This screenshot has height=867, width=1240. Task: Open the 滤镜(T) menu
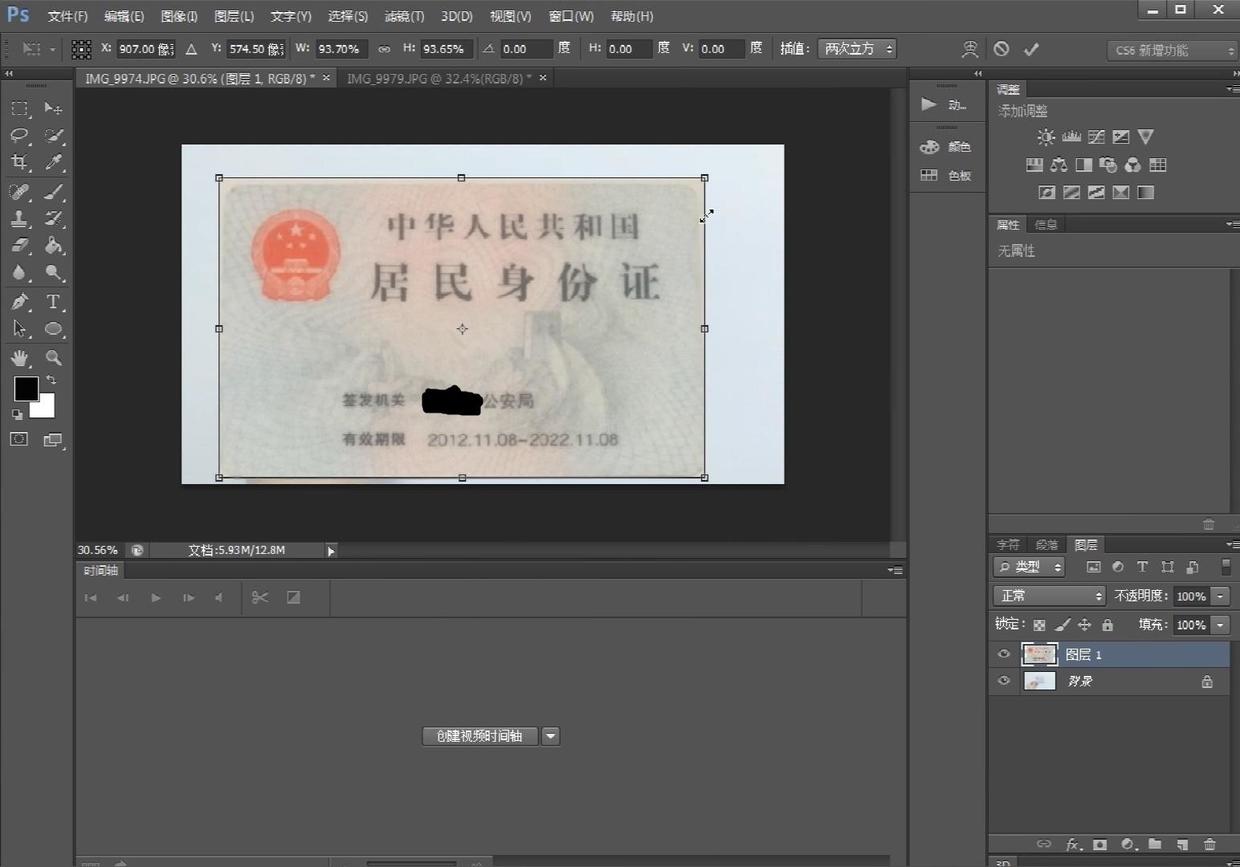(x=404, y=16)
